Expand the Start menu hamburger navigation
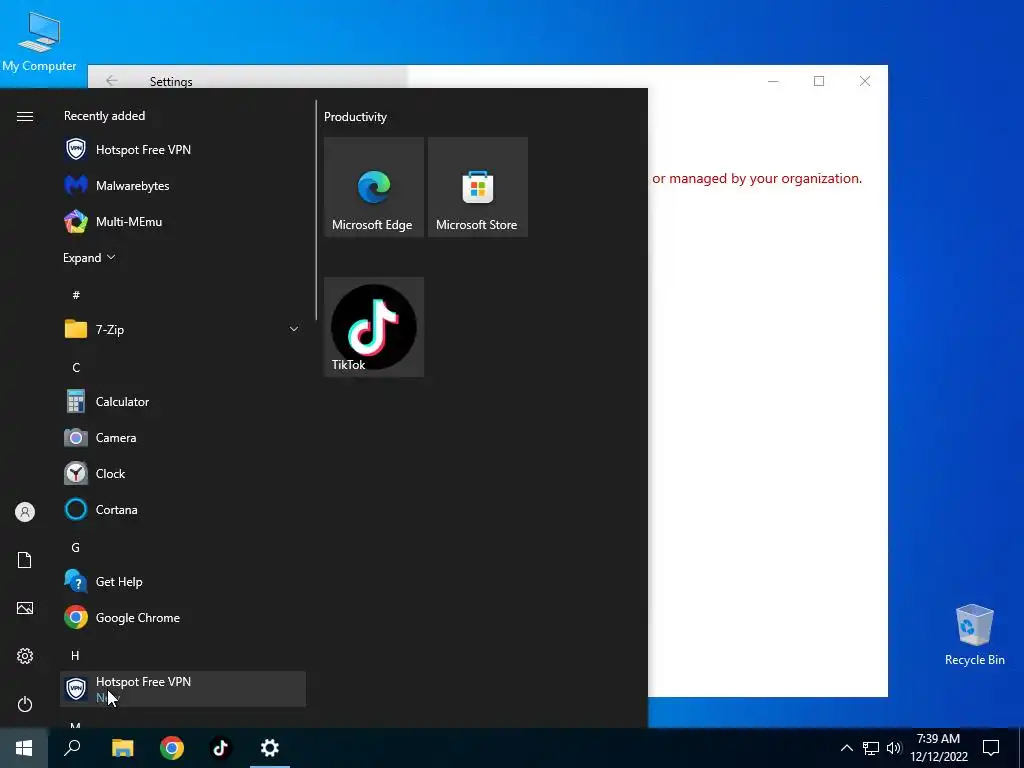Image resolution: width=1024 pixels, height=768 pixels. point(25,116)
